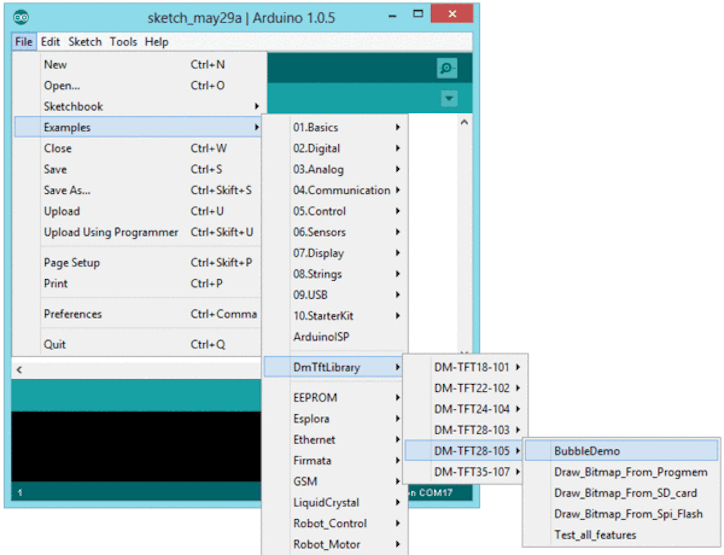Viewport: 724px width, 555px height.
Task: Close the Arduino window
Action: pos(454,15)
